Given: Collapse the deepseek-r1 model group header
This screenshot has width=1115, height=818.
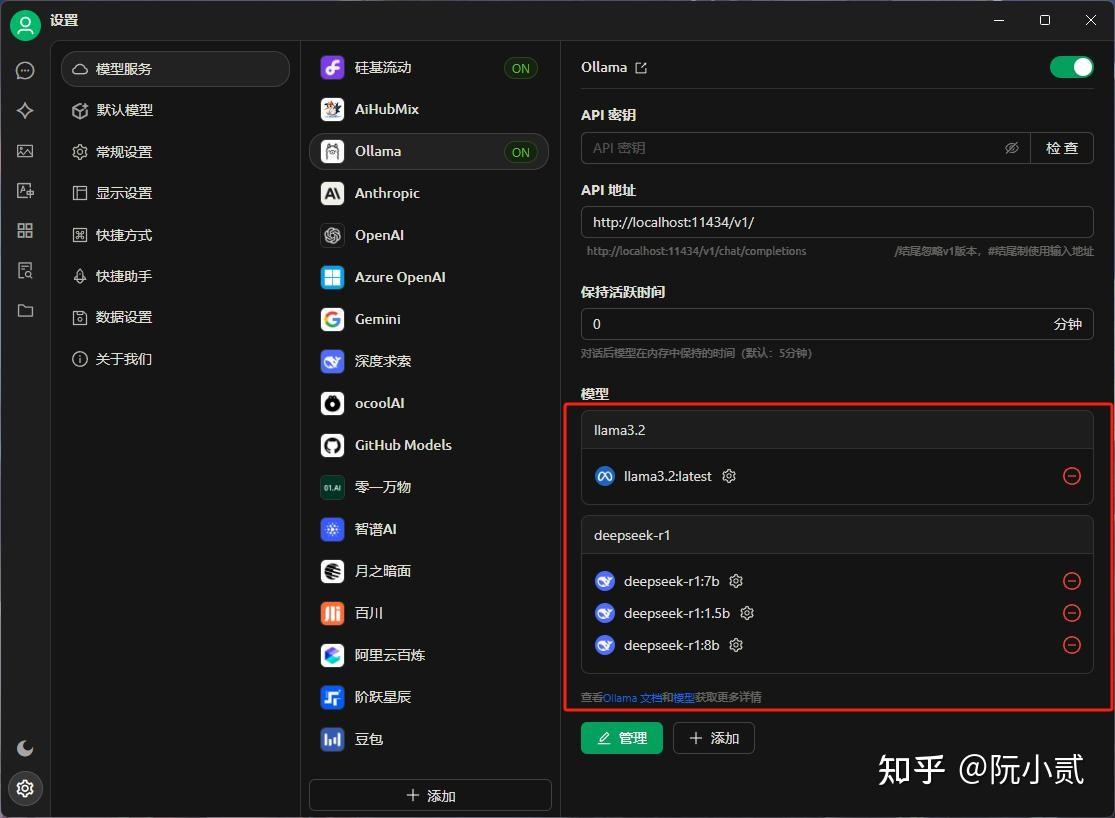Looking at the screenshot, I should (x=837, y=536).
